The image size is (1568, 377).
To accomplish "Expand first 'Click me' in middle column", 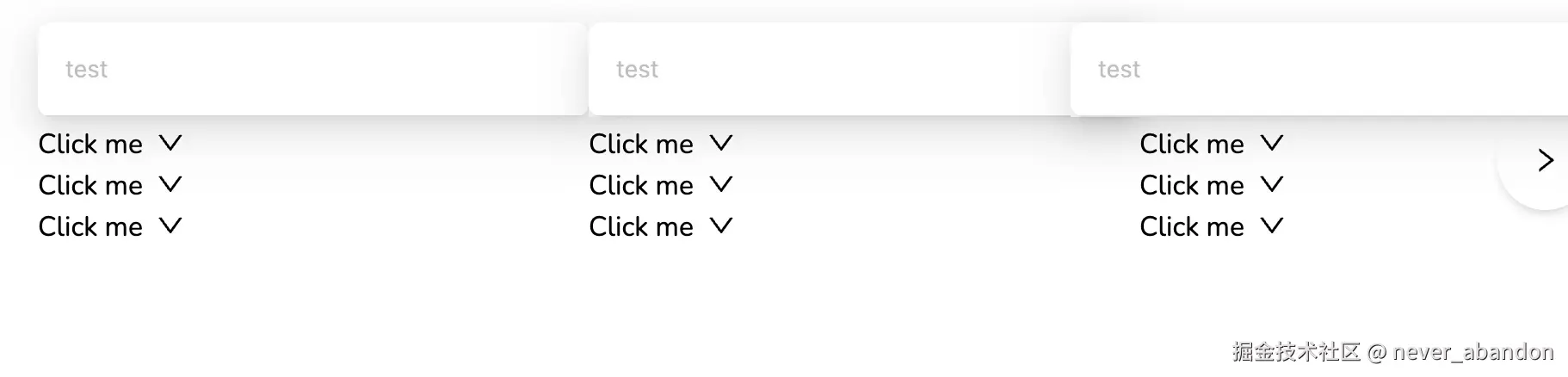I will pos(642,144).
